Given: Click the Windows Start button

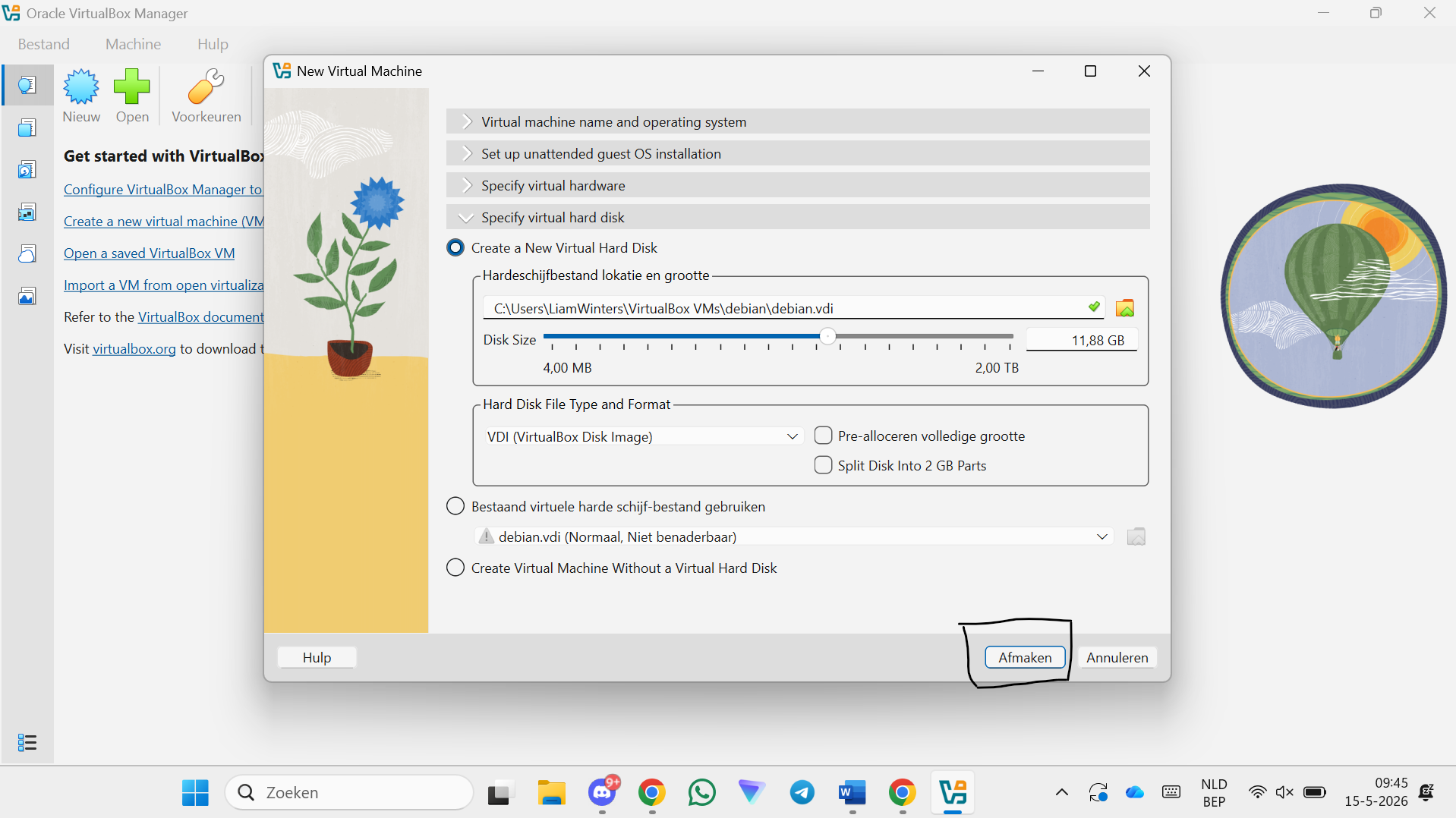Looking at the screenshot, I should pos(195,792).
